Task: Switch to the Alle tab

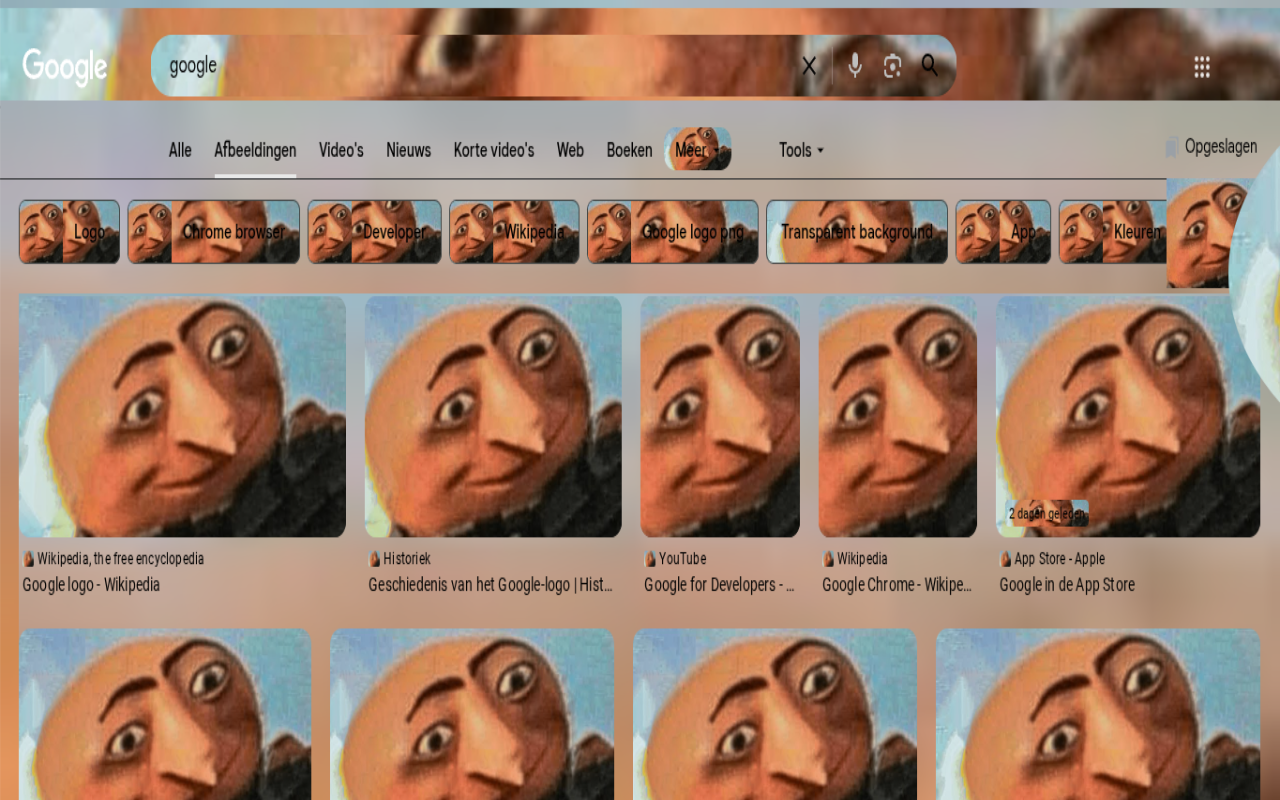Action: (180, 150)
